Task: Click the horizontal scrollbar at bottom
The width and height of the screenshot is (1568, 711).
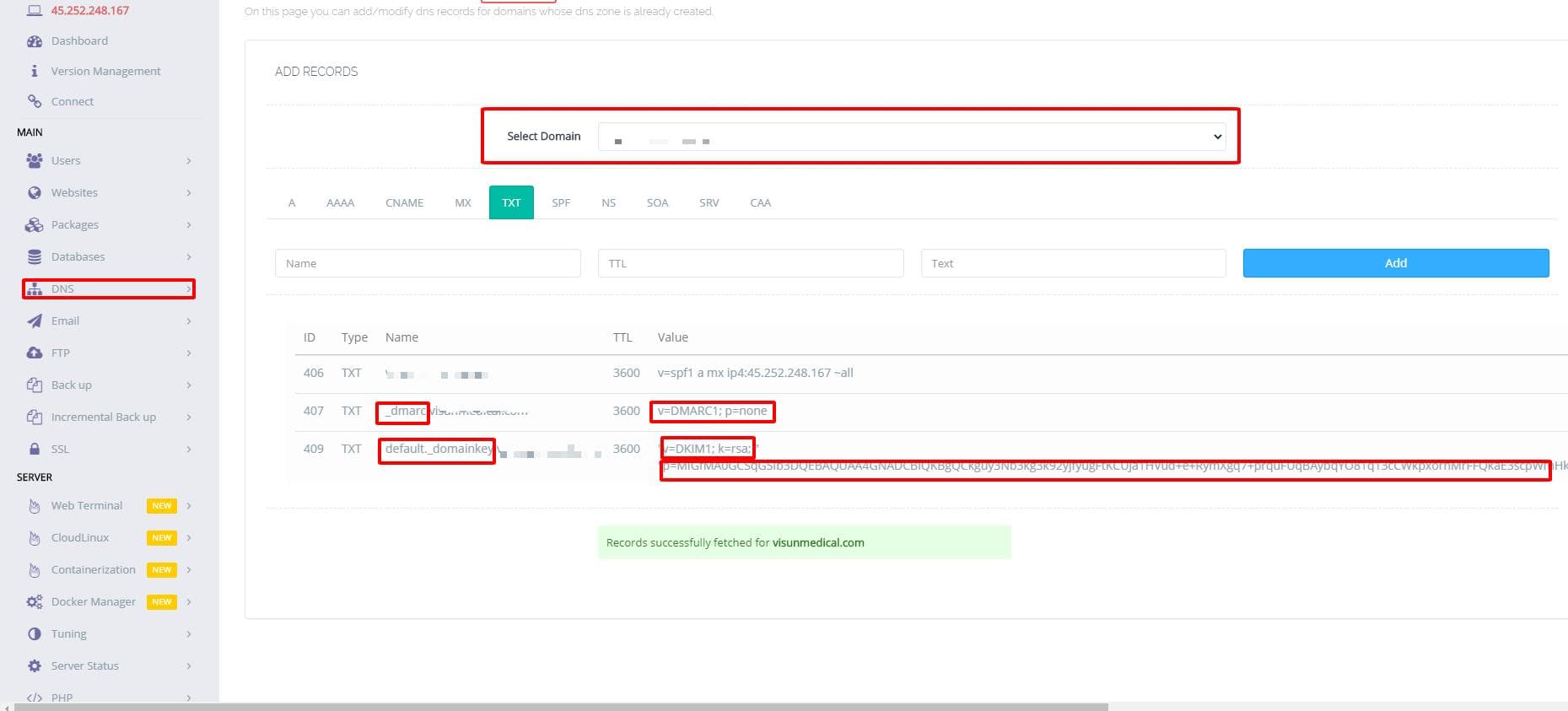Action: pyautogui.click(x=561, y=707)
